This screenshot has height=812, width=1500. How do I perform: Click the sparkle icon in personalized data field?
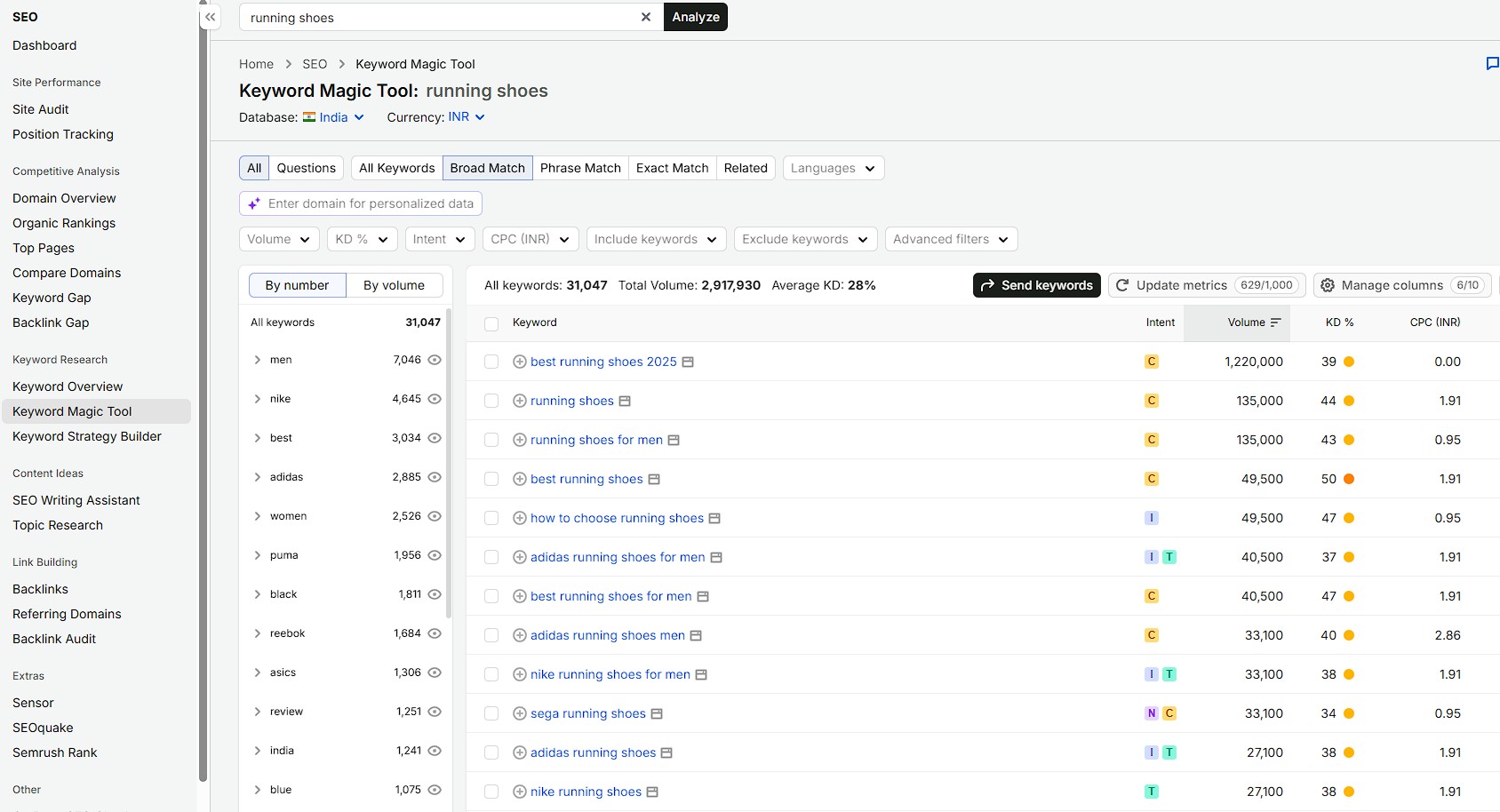pyautogui.click(x=254, y=203)
